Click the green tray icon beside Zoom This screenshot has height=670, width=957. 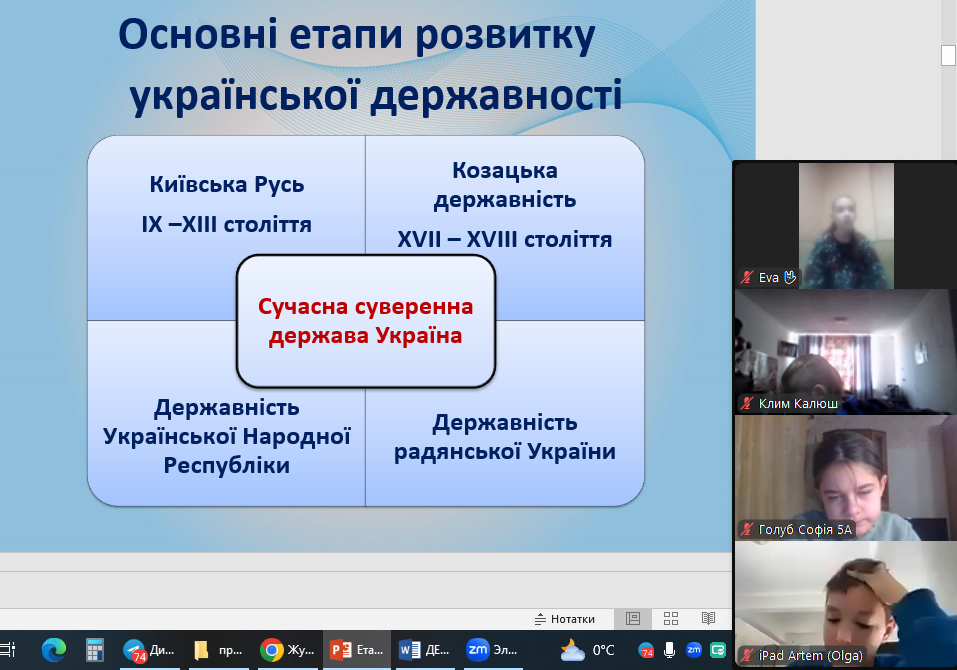pyautogui.click(x=717, y=650)
